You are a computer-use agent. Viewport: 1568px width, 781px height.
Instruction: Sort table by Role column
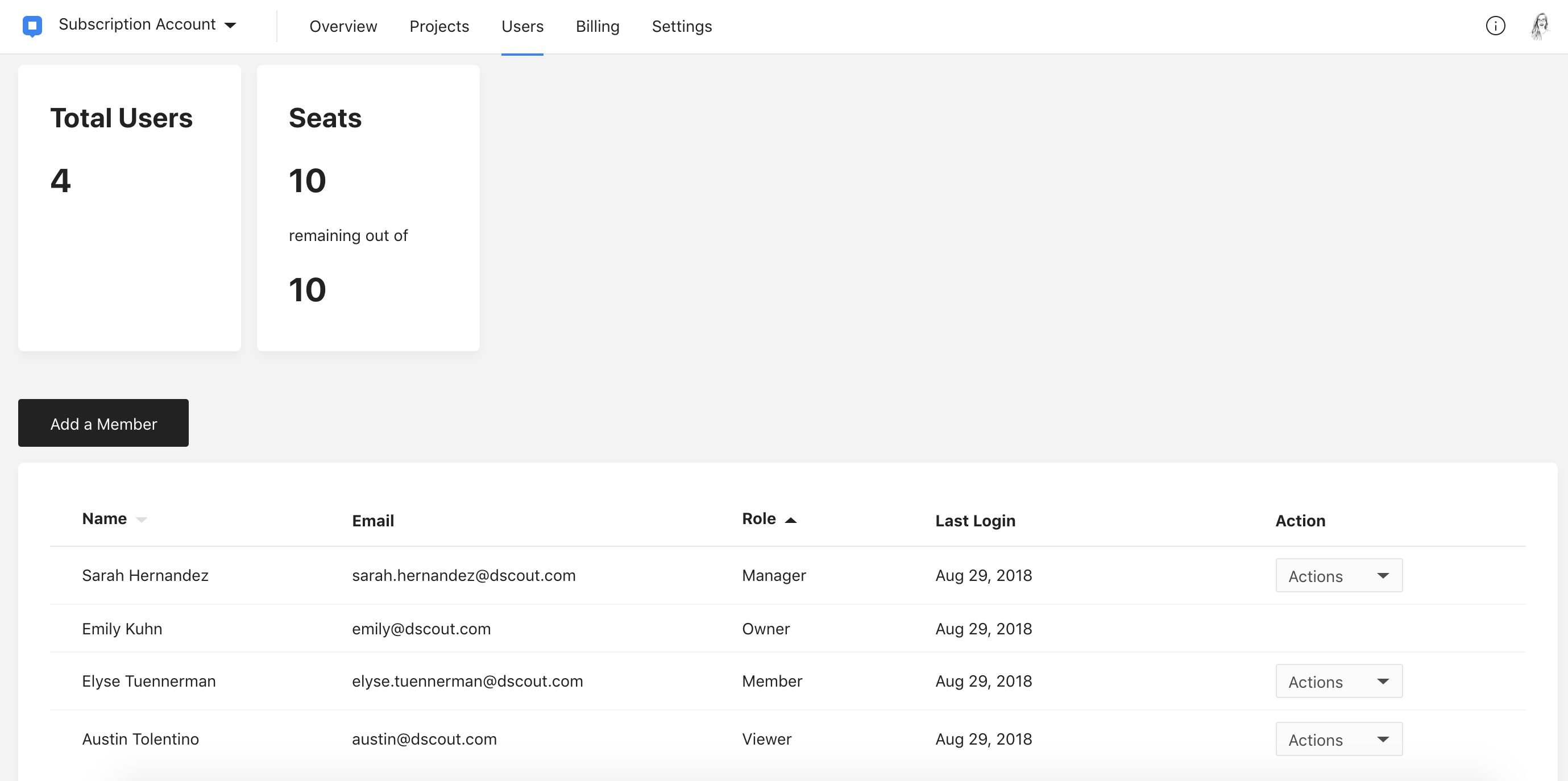pos(769,518)
